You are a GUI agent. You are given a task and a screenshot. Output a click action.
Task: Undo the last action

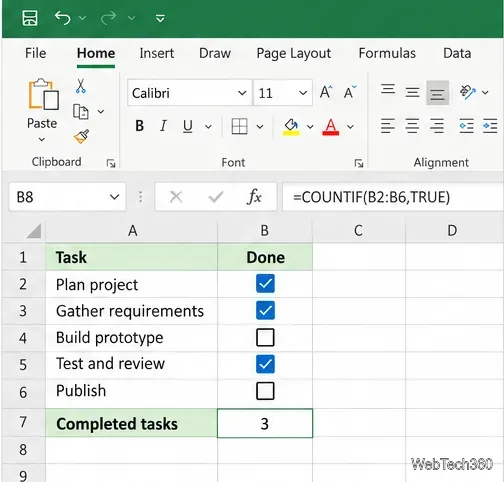(63, 18)
